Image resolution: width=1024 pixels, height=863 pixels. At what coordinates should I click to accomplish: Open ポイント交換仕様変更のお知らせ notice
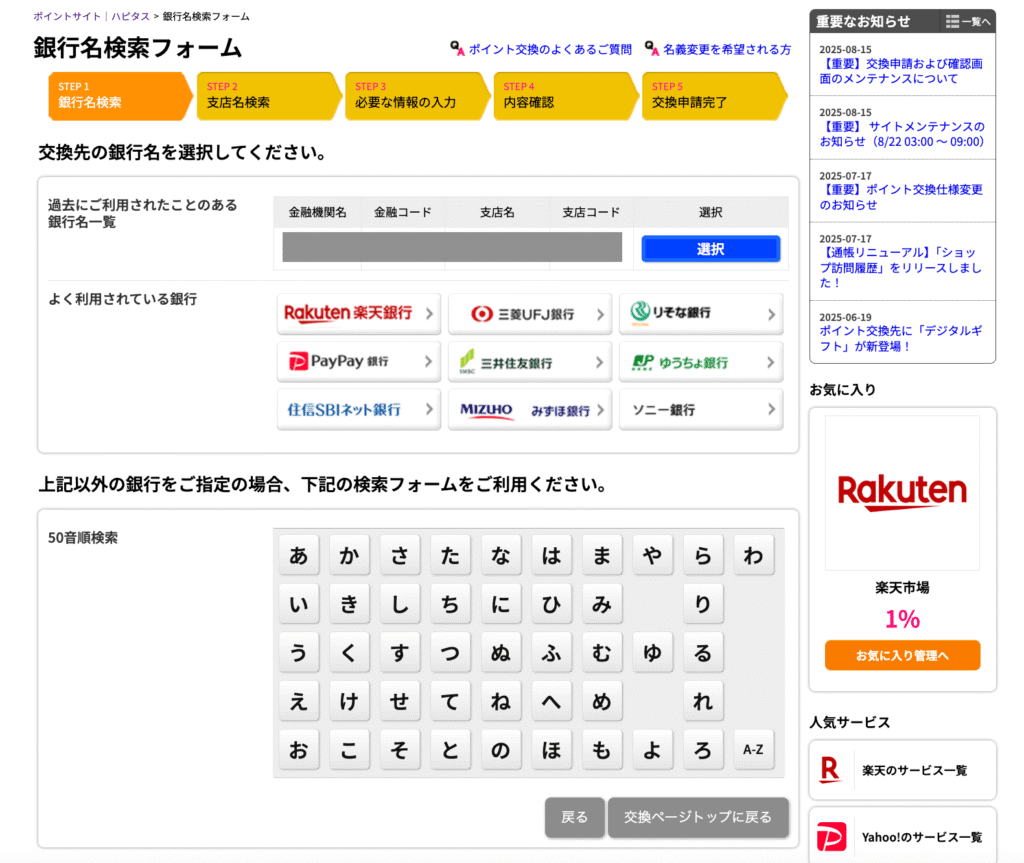coord(901,197)
